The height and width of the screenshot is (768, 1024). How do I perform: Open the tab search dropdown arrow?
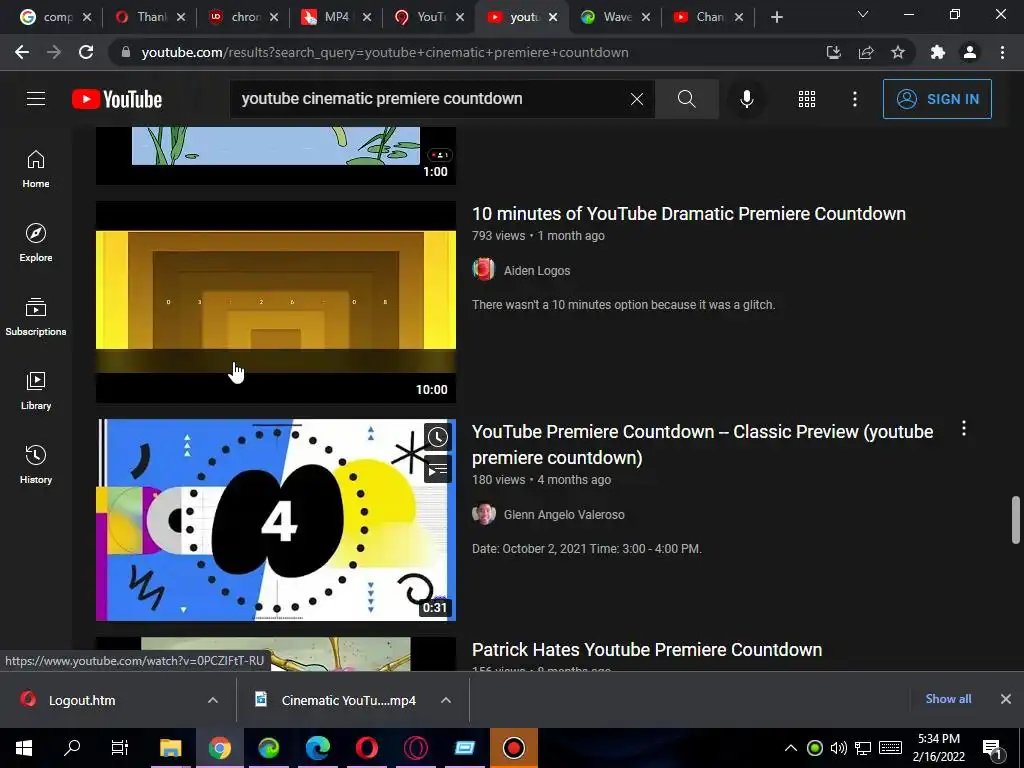pyautogui.click(x=863, y=14)
